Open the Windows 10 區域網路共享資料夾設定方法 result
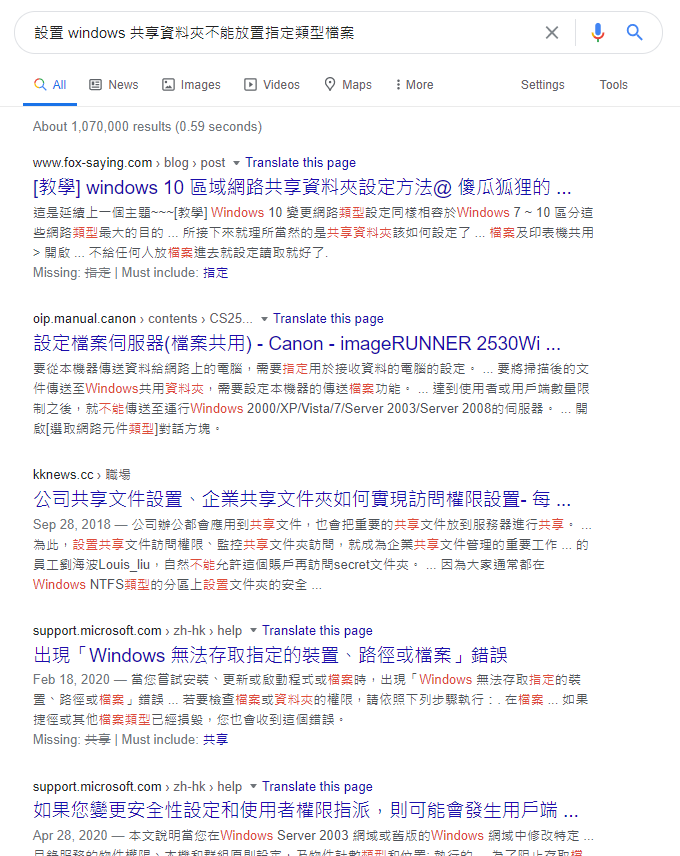This screenshot has height=856, width=680. pos(302,187)
